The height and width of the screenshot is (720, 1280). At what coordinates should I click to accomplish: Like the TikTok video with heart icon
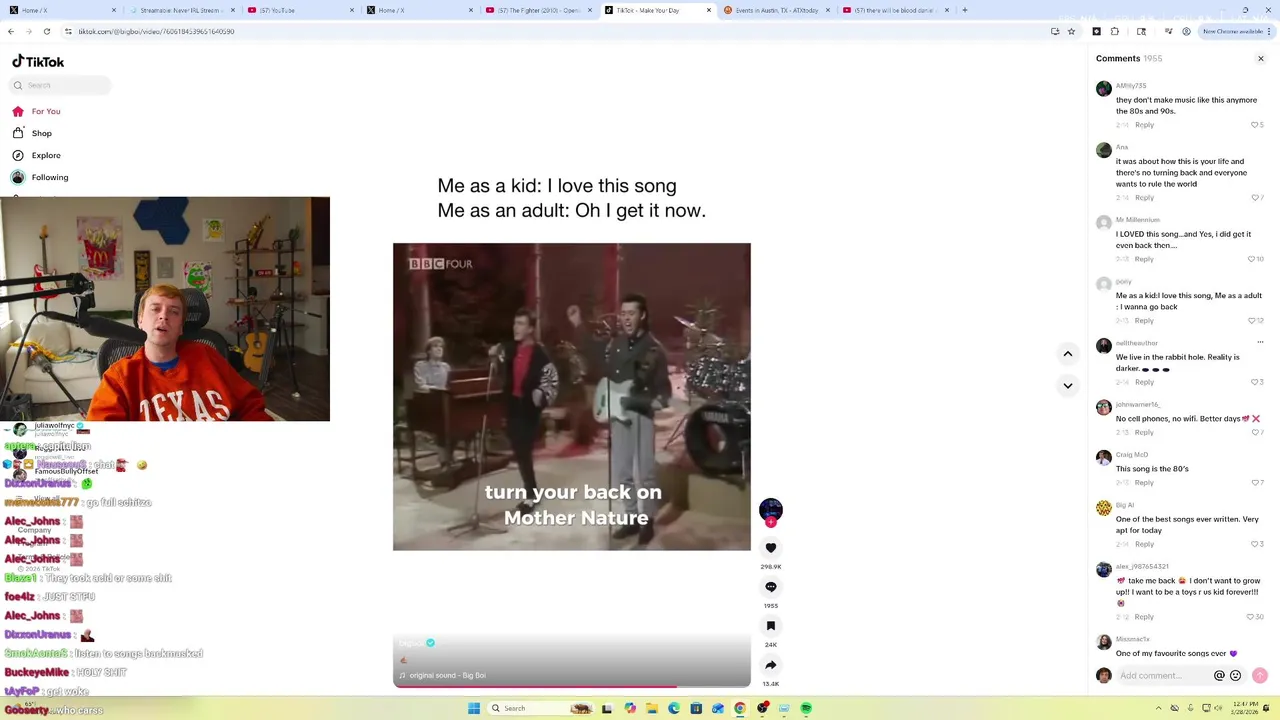pos(771,548)
